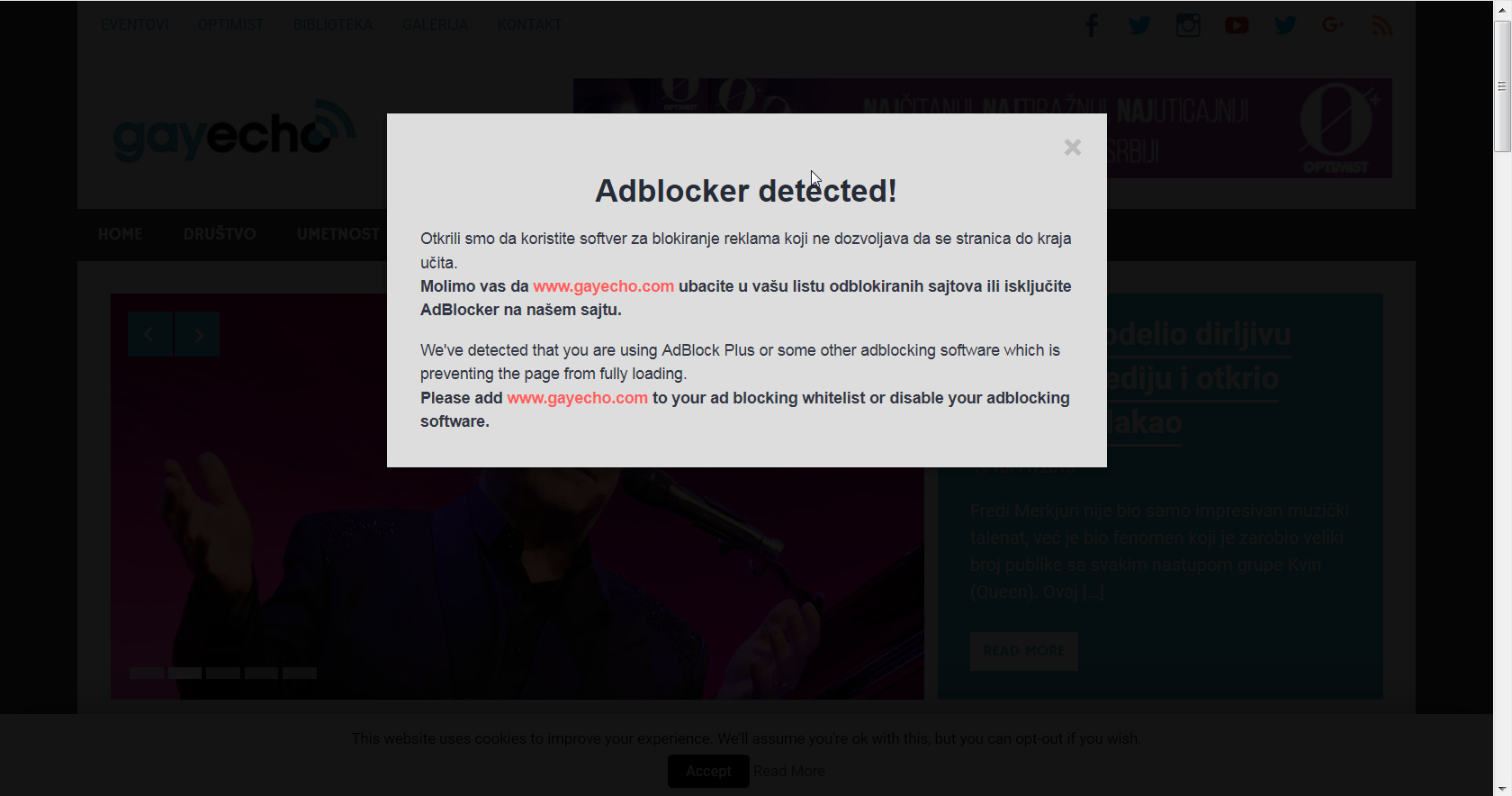Open the Google Plus social icon
1512x796 pixels.
pyautogui.click(x=1334, y=25)
